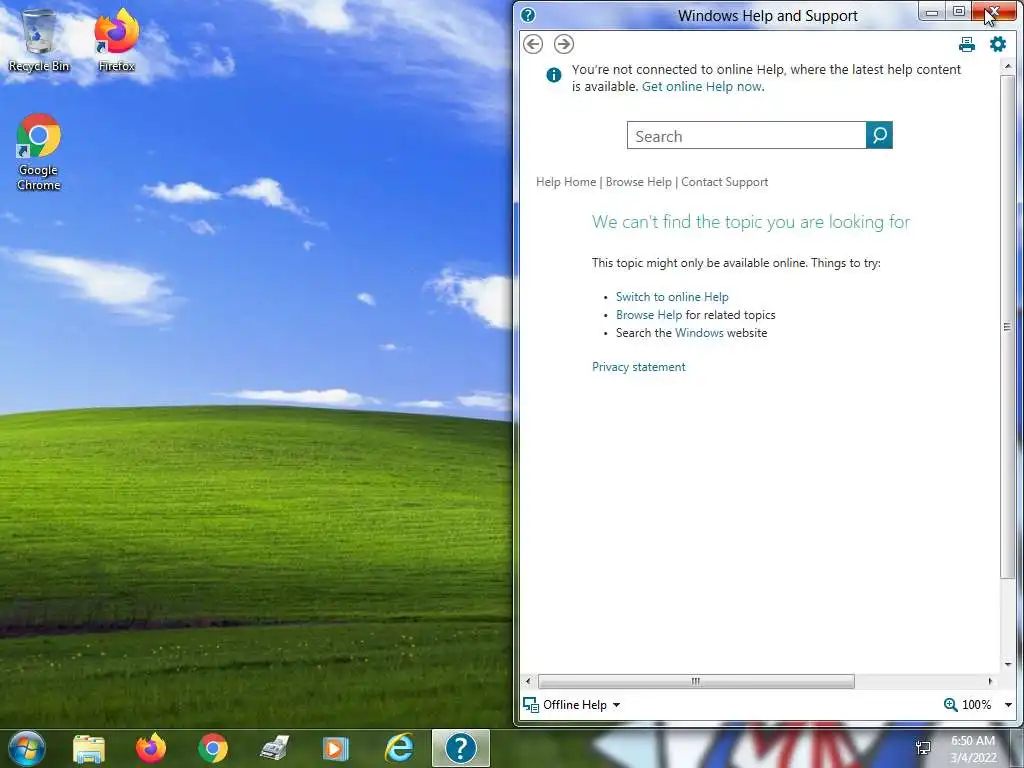The height and width of the screenshot is (768, 1024).
Task: Go back in Help and Support
Action: coord(533,44)
